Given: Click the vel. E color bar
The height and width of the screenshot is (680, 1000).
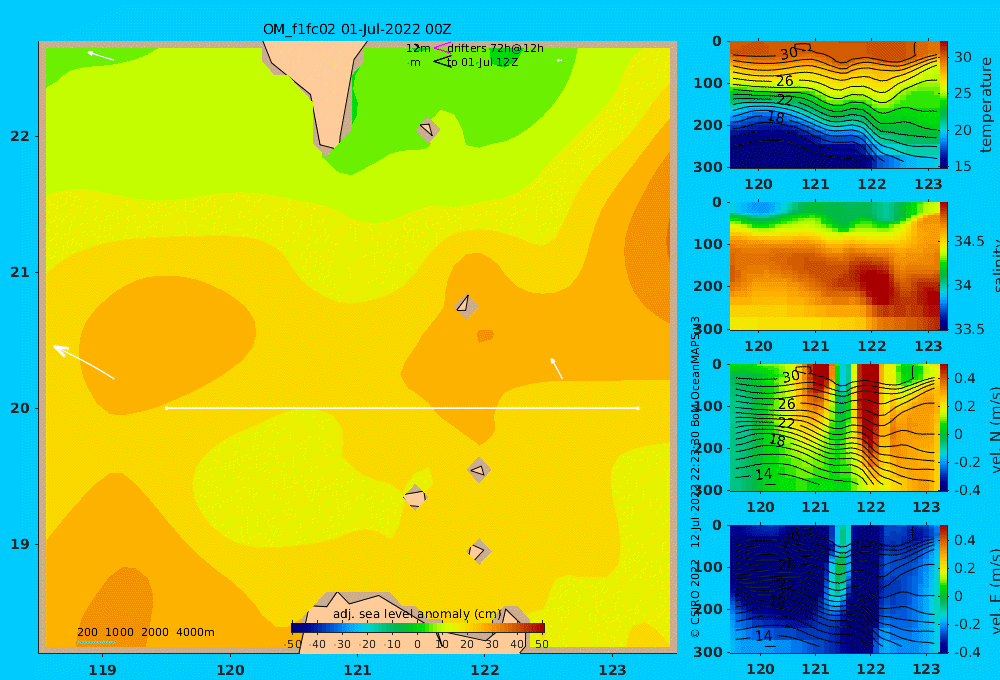Looking at the screenshot, I should pos(943,589).
